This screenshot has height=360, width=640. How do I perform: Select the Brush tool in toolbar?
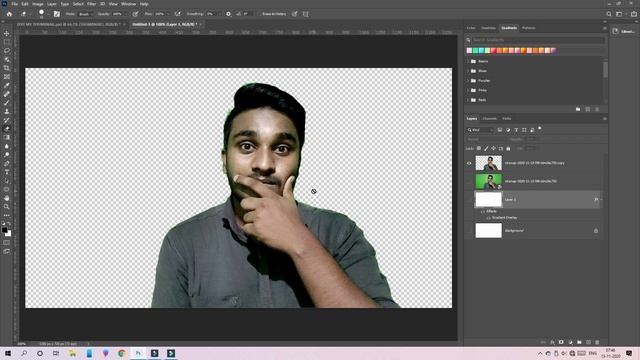(x=7, y=103)
